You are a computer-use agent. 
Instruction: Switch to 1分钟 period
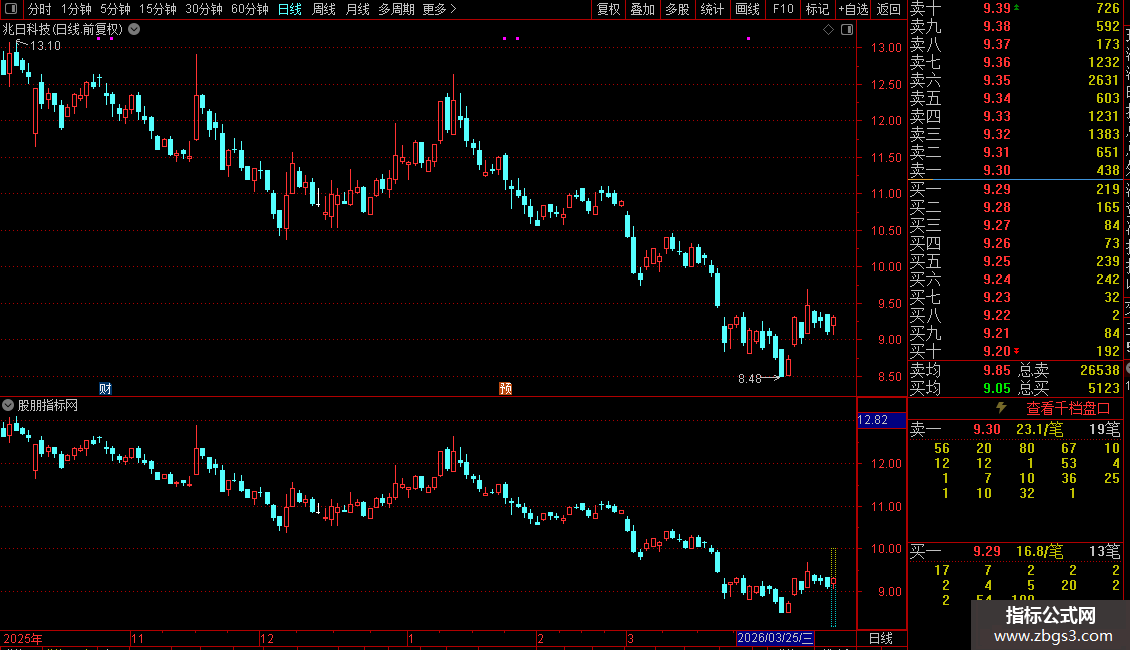pyautogui.click(x=76, y=9)
